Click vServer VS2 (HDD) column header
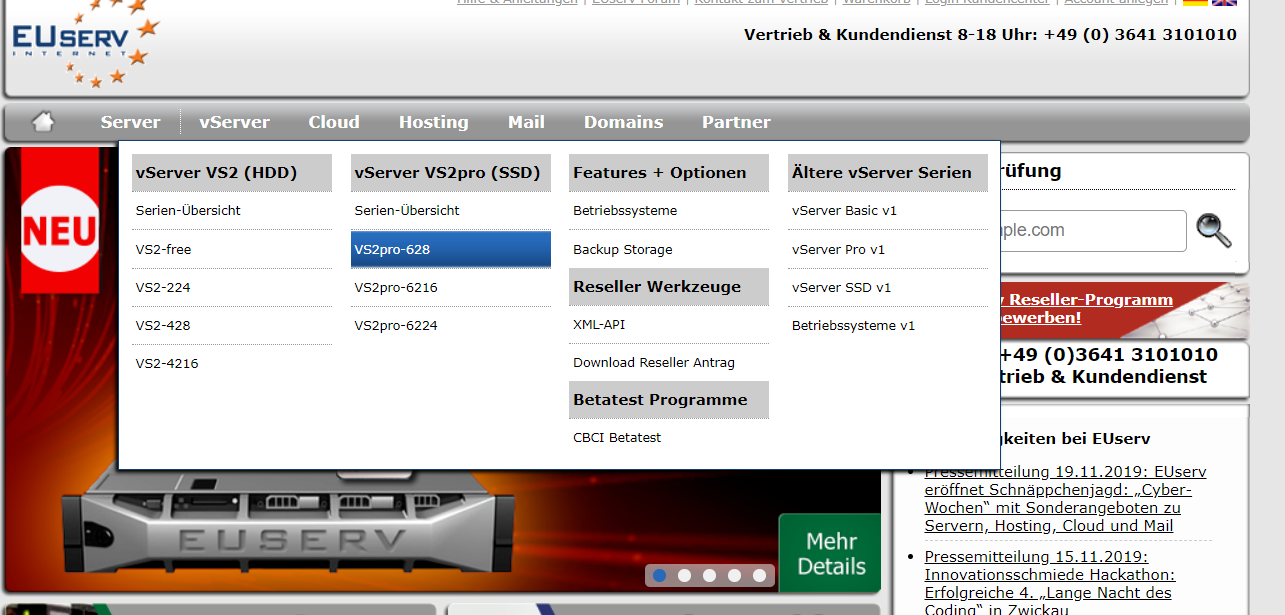This screenshot has height=615, width=1285. pyautogui.click(x=232, y=172)
